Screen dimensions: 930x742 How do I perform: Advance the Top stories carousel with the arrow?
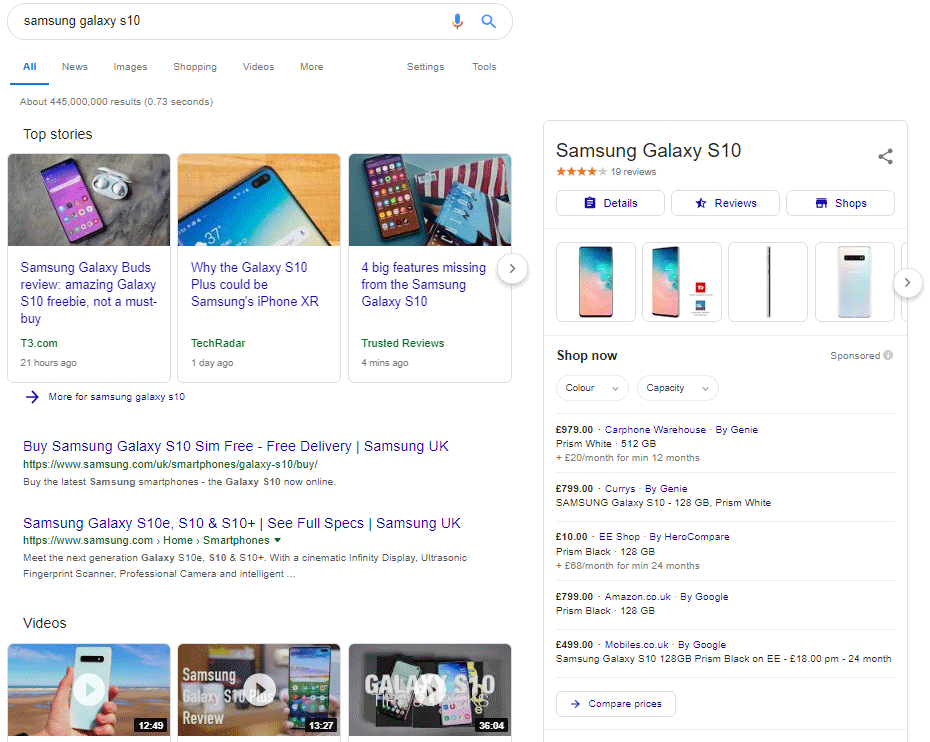(x=512, y=268)
